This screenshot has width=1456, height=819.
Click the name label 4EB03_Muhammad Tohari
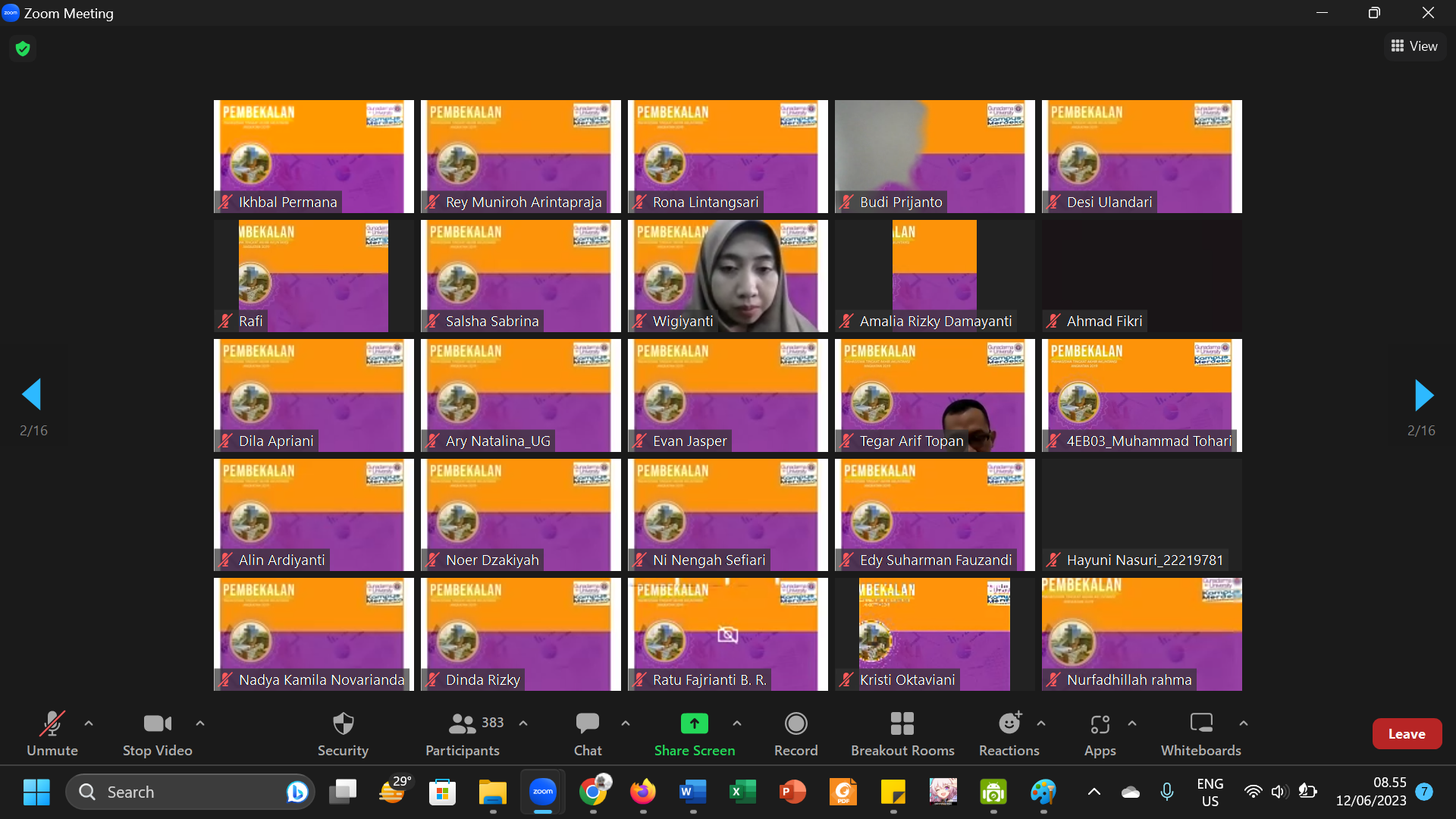tap(1149, 441)
